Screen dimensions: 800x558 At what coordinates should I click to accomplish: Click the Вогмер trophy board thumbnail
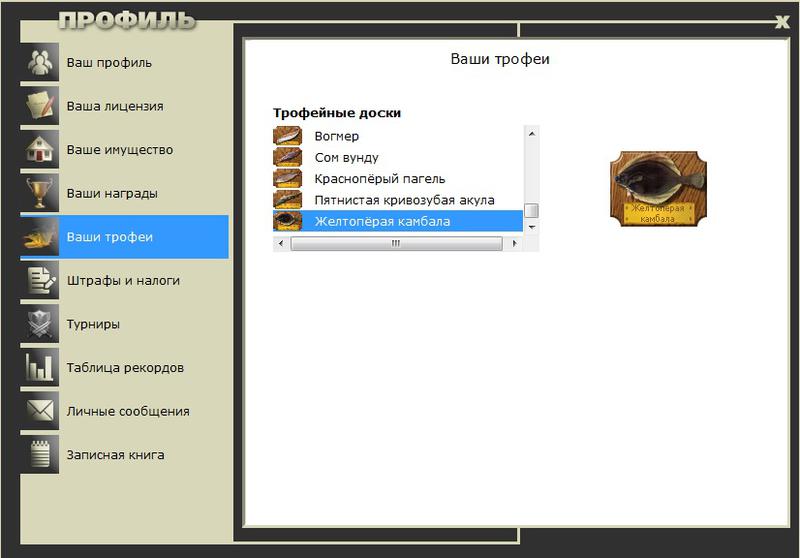tap(288, 136)
